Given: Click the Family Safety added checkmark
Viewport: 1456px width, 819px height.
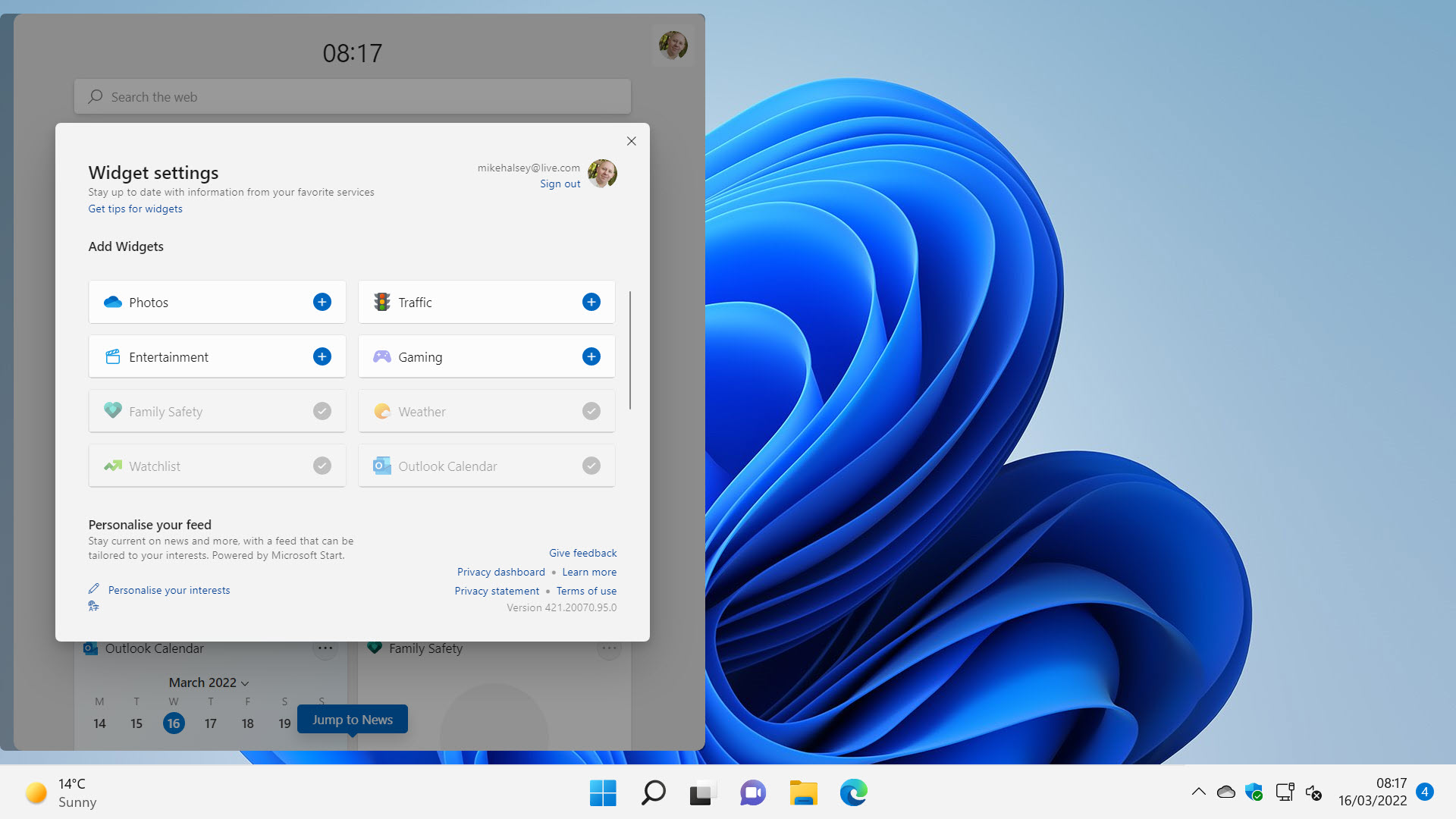Looking at the screenshot, I should (x=322, y=411).
